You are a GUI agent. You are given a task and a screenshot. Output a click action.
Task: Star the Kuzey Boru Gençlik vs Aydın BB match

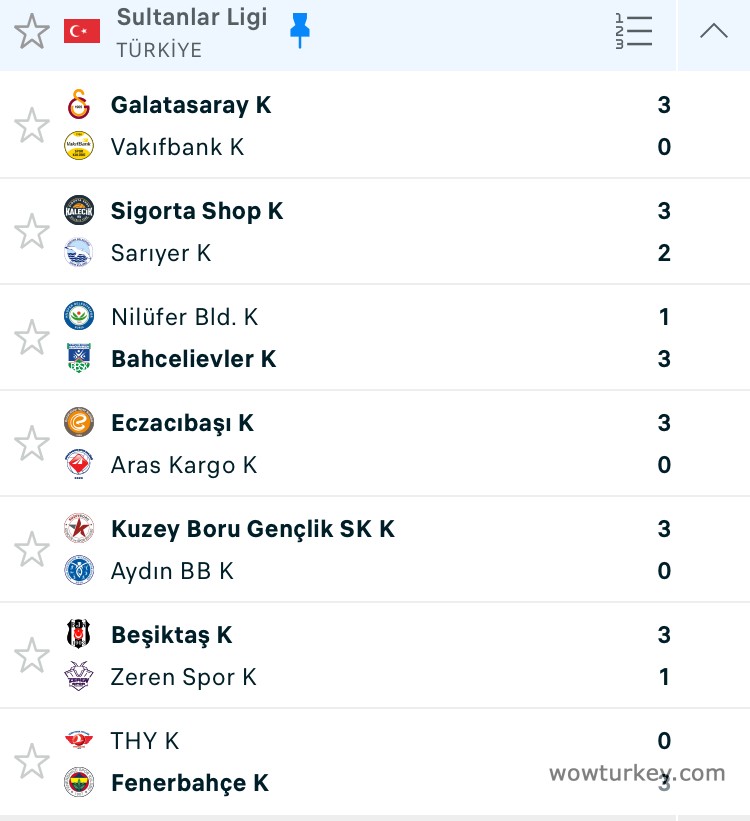click(32, 550)
